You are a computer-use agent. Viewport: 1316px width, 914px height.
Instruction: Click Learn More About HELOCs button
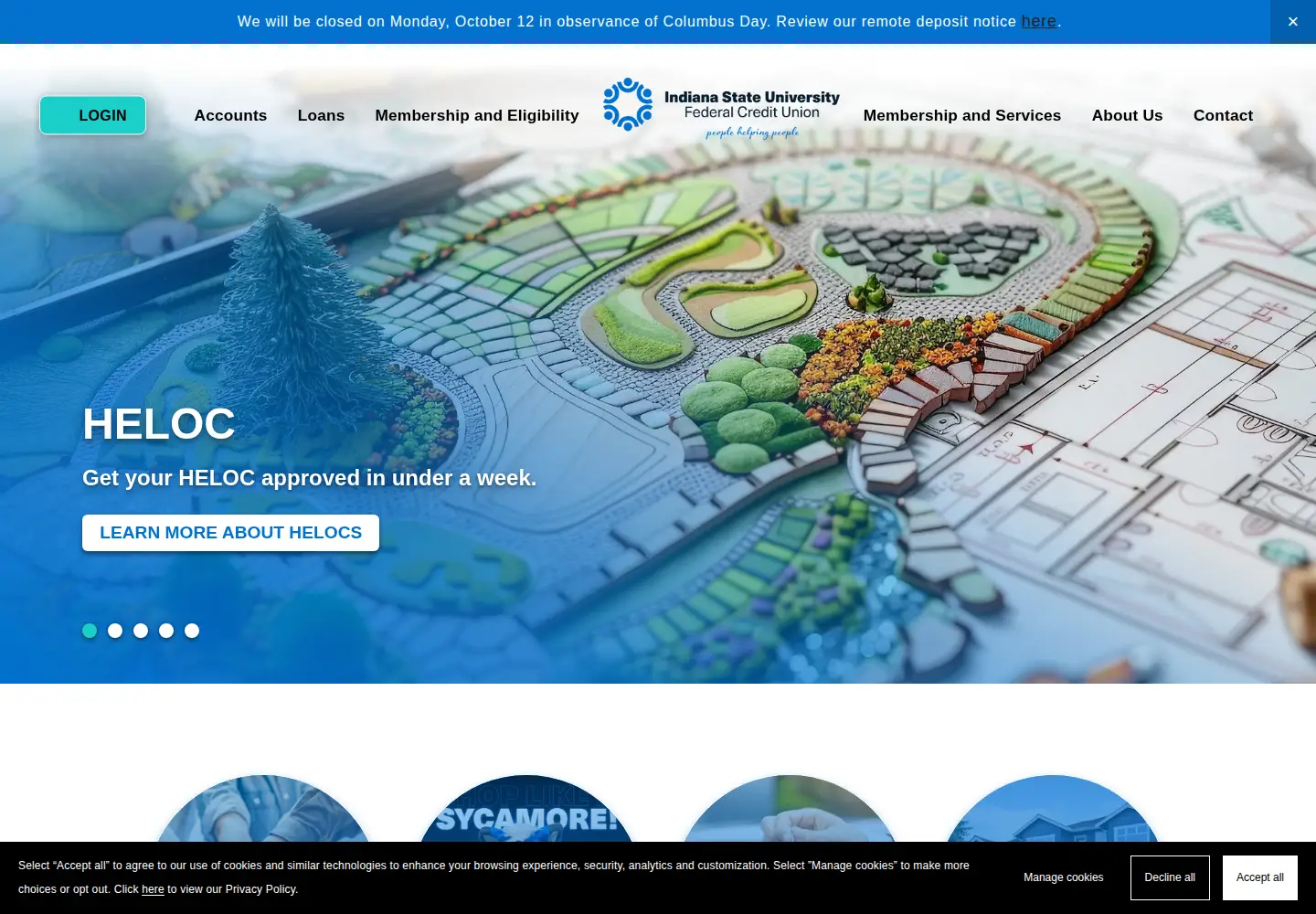[x=230, y=533]
